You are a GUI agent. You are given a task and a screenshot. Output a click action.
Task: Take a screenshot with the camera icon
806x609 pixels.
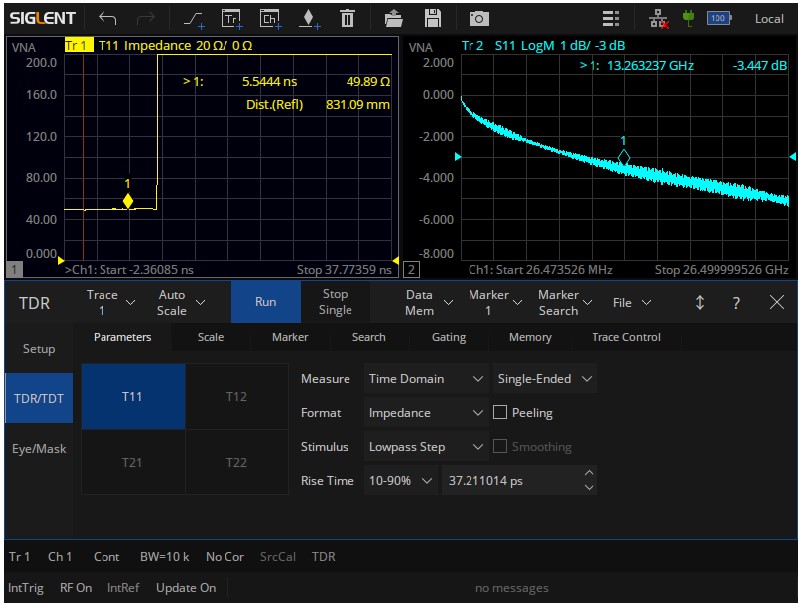point(480,18)
